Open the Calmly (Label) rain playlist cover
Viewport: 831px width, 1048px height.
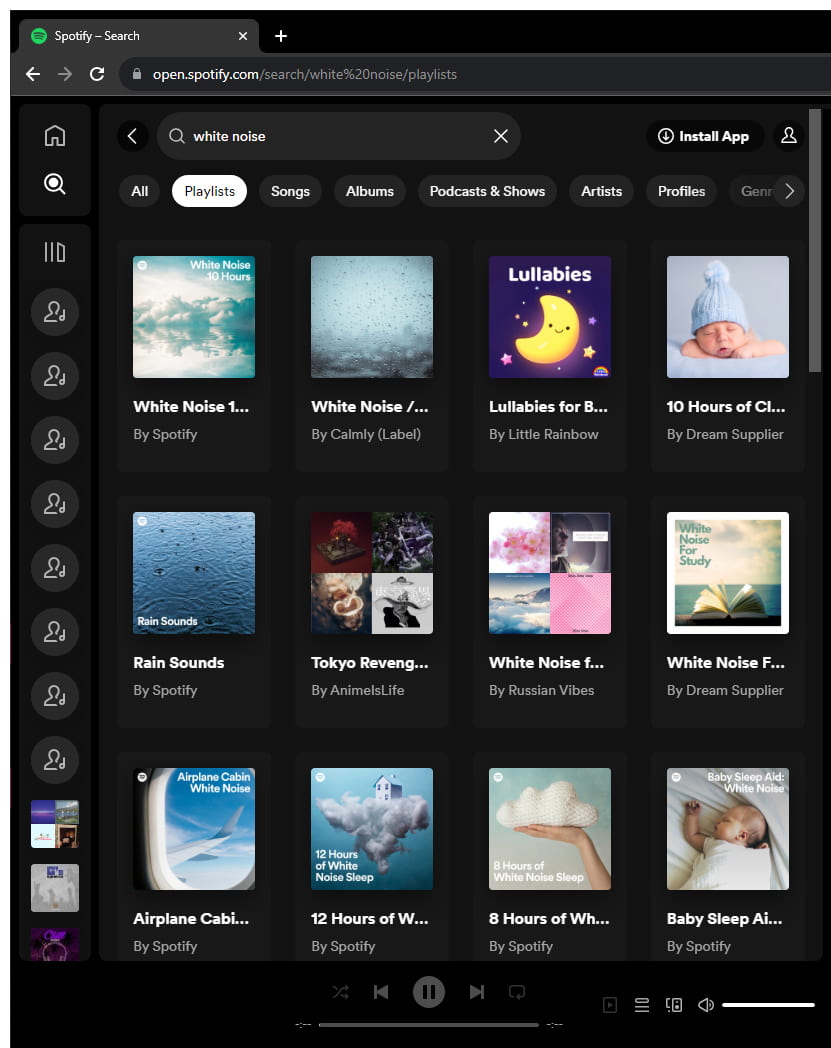372,317
